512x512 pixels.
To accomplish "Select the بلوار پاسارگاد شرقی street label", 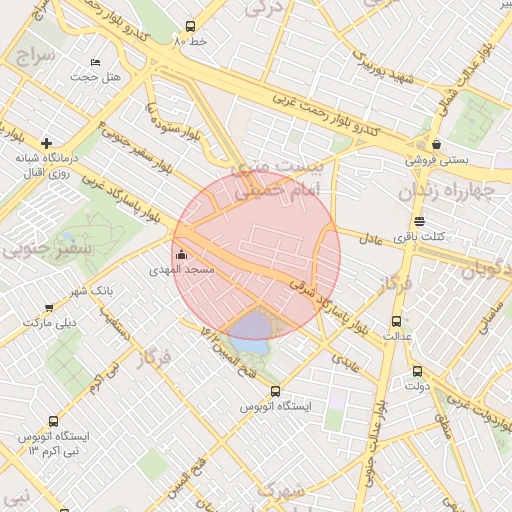I will 329,306.
